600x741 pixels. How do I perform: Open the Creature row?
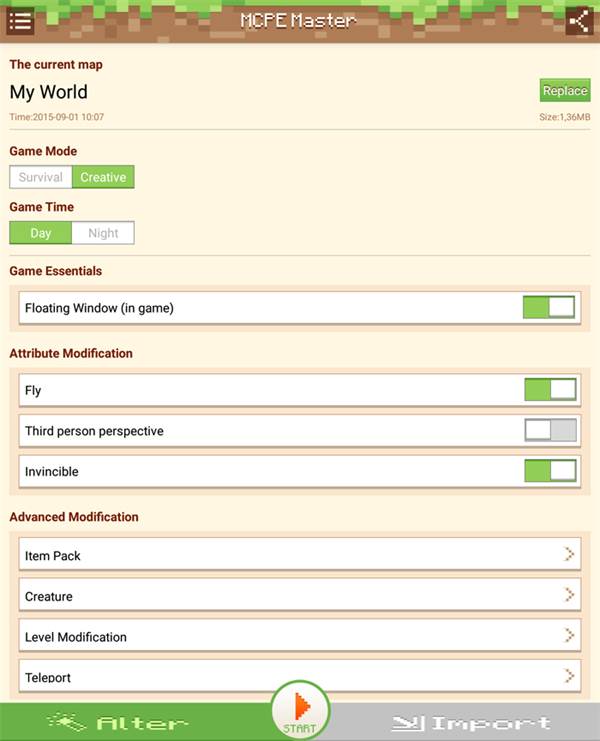coord(300,595)
